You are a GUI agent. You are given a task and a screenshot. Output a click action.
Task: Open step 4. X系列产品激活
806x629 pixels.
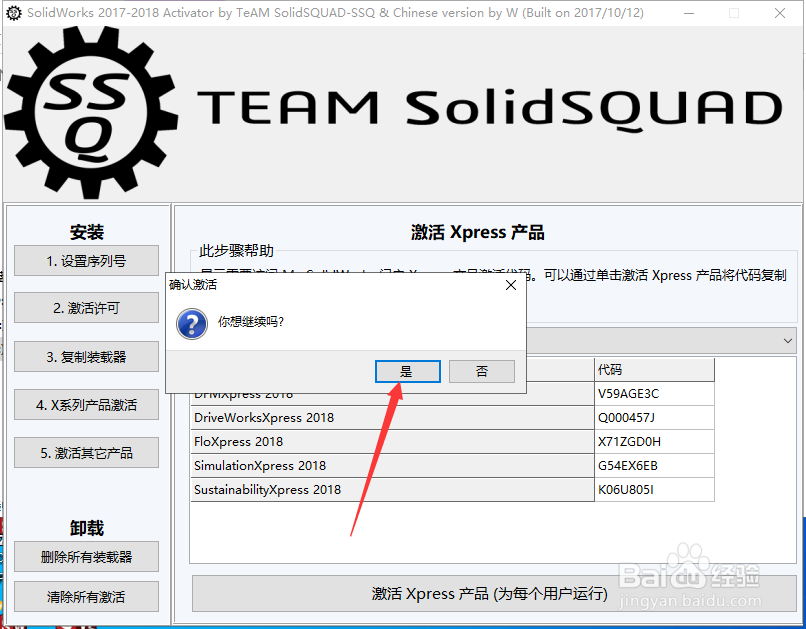tap(86, 404)
